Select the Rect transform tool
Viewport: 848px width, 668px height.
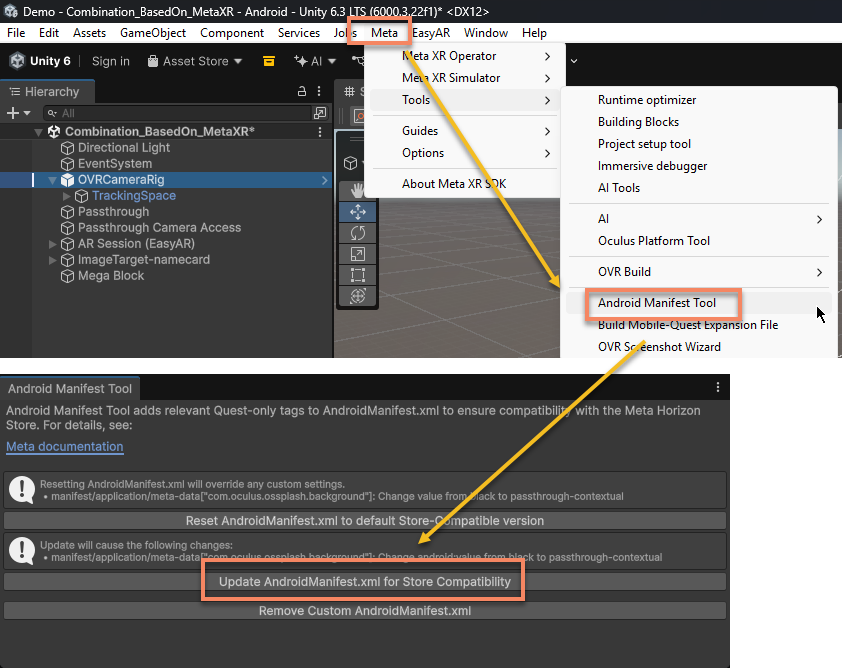pyautogui.click(x=357, y=275)
